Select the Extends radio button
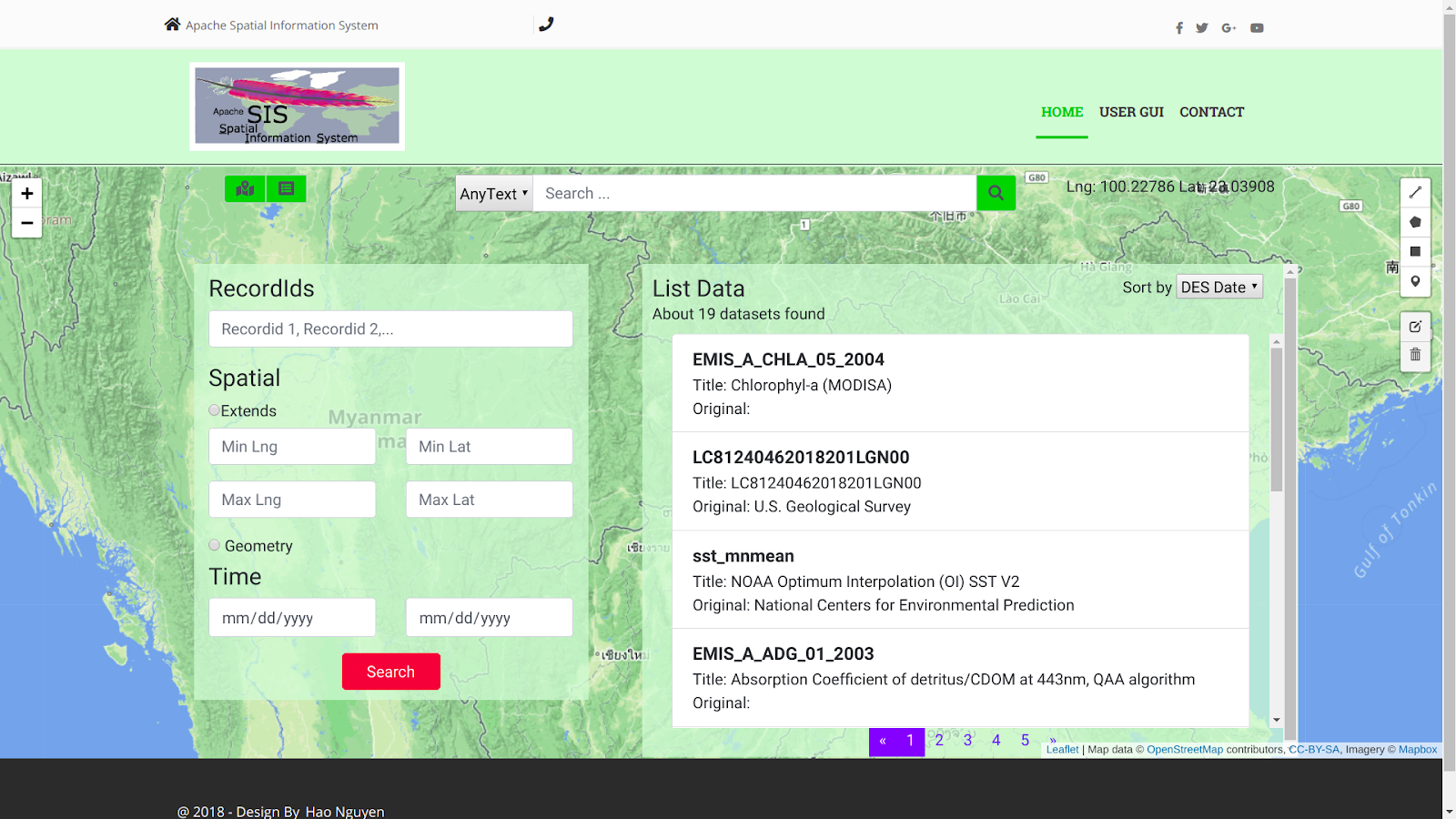1456x819 pixels. pyautogui.click(x=214, y=410)
